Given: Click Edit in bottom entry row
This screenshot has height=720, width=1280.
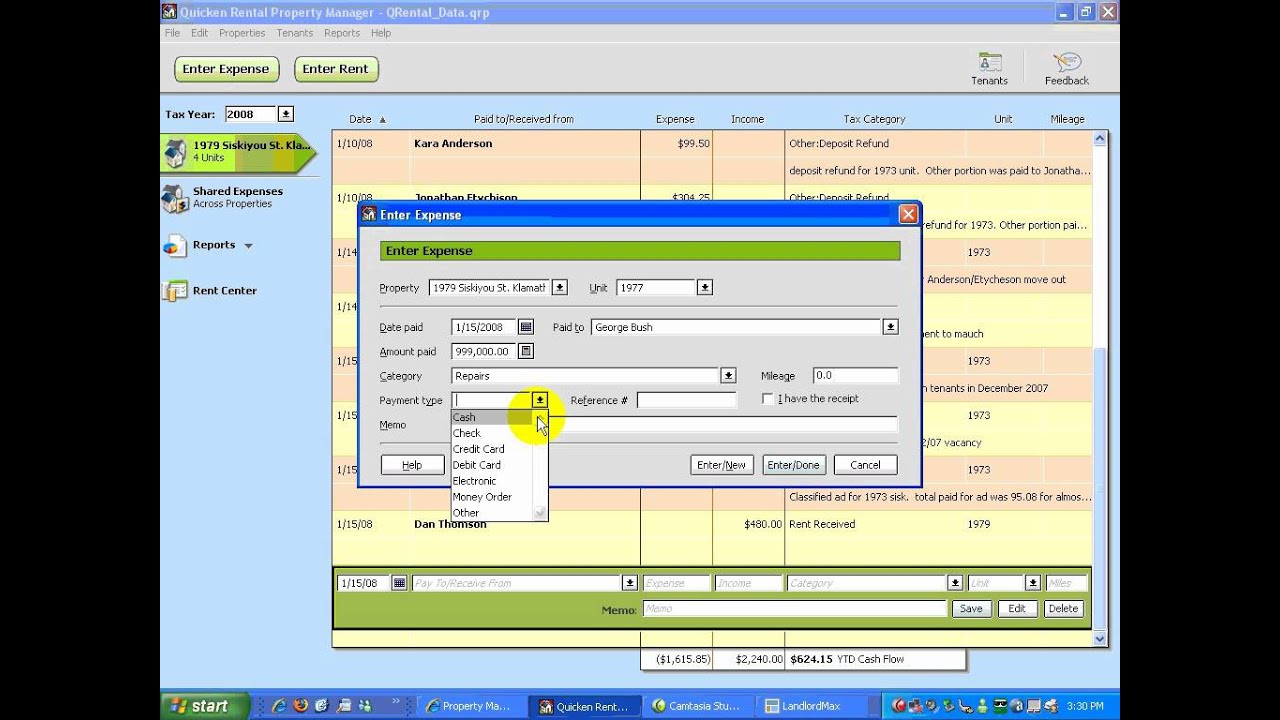Looking at the screenshot, I should pos(1017,608).
